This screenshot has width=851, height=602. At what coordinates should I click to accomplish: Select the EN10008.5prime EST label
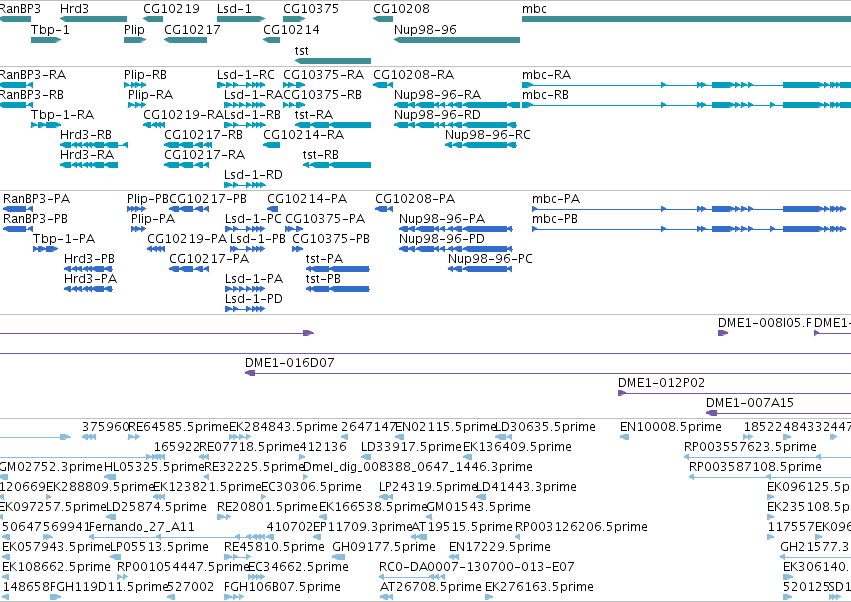click(x=670, y=427)
